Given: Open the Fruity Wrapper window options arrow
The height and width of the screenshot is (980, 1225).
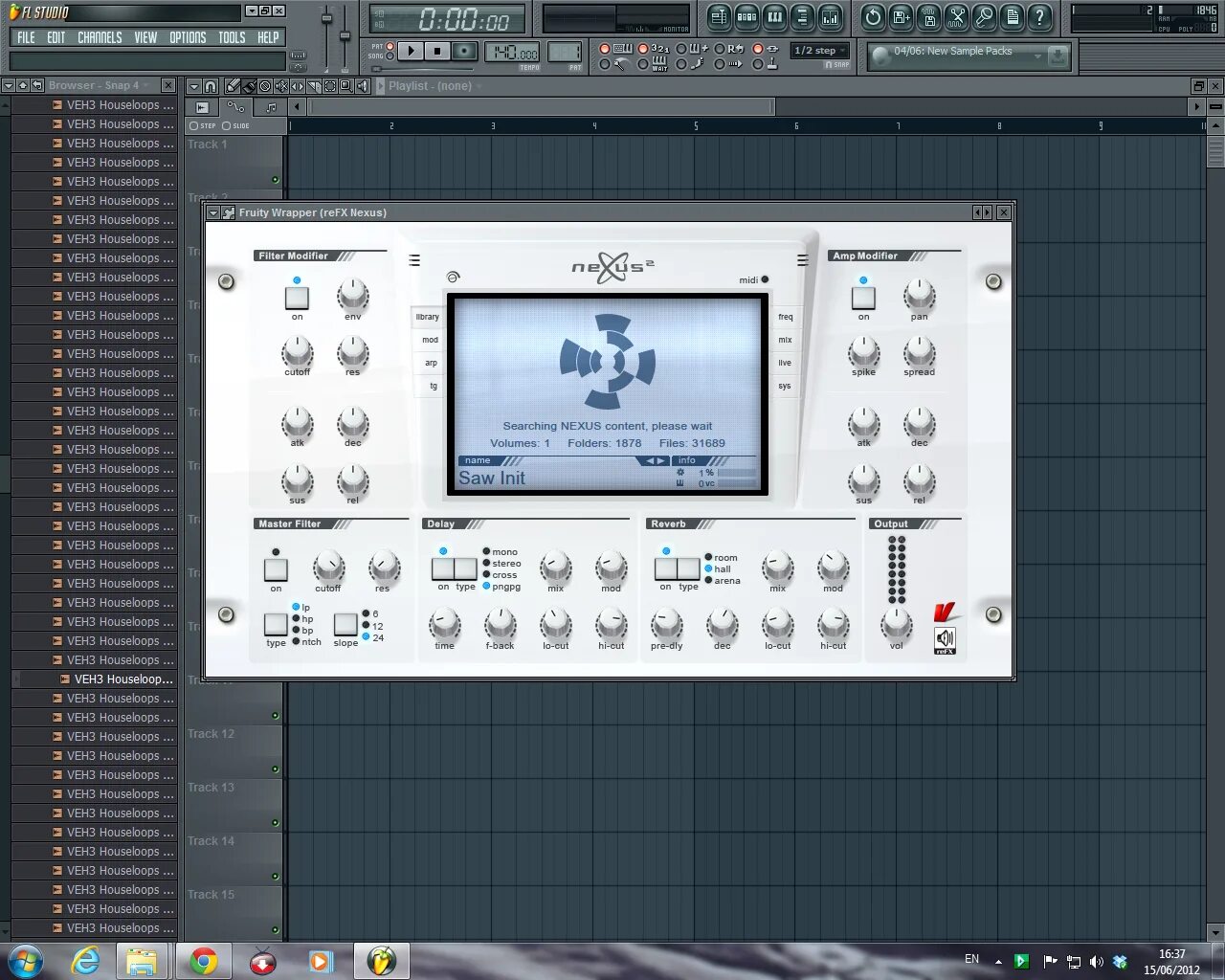Looking at the screenshot, I should coord(213,212).
